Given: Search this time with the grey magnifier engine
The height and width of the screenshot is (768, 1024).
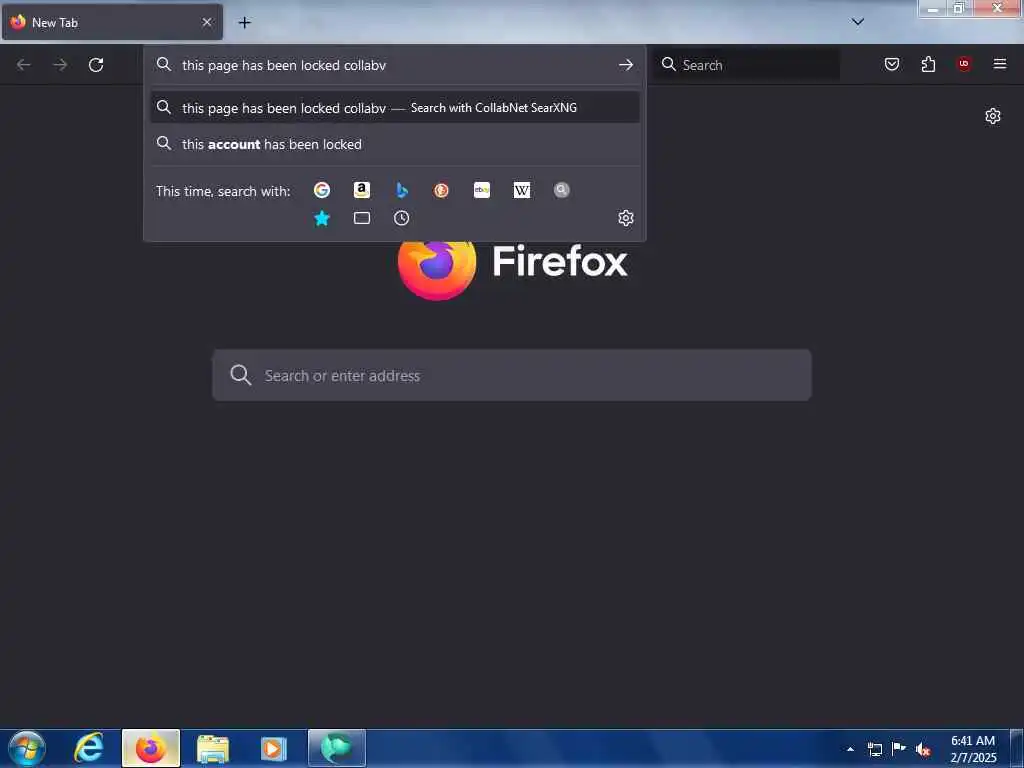Looking at the screenshot, I should pyautogui.click(x=562, y=190).
